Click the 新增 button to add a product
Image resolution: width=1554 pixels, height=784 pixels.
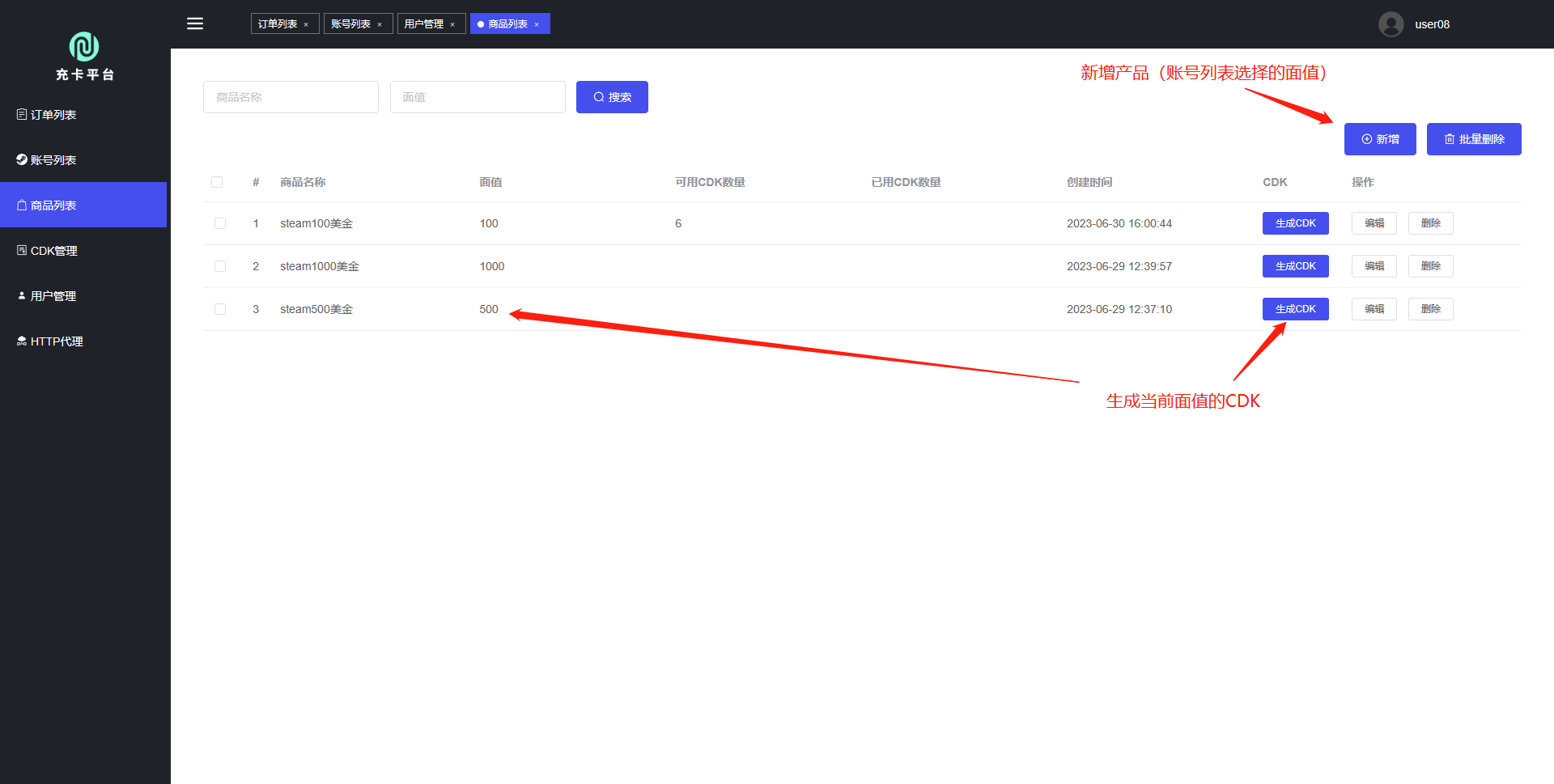(x=1380, y=139)
